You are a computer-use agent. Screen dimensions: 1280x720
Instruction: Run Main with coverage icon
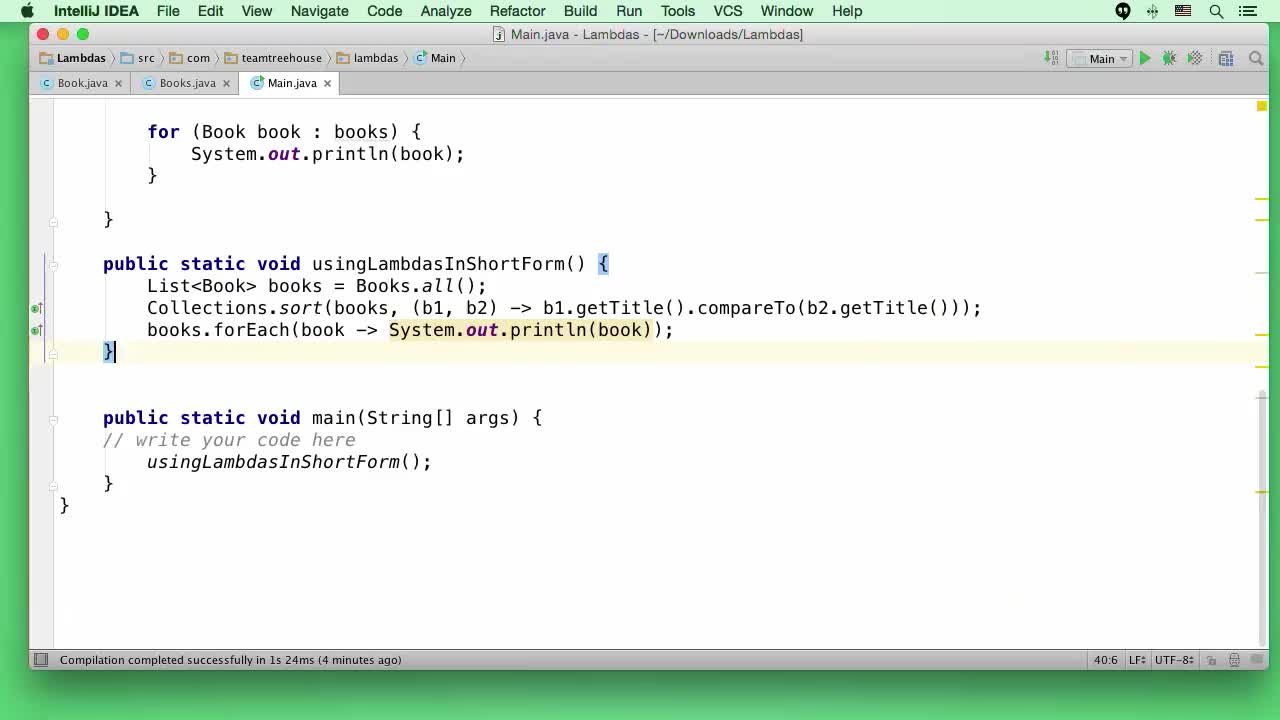tap(1194, 58)
